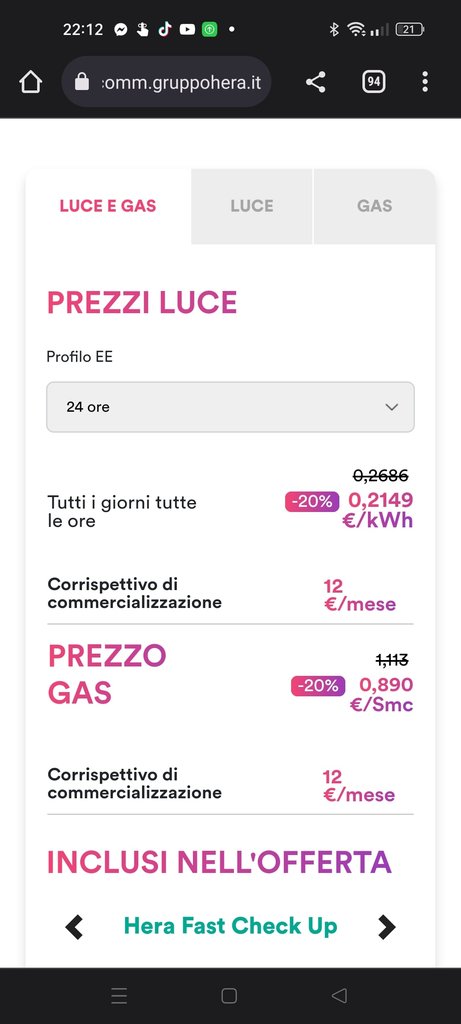Click the chevron in the 24 ore selector
Screen dimensions: 461x1024
pyautogui.click(x=392, y=407)
